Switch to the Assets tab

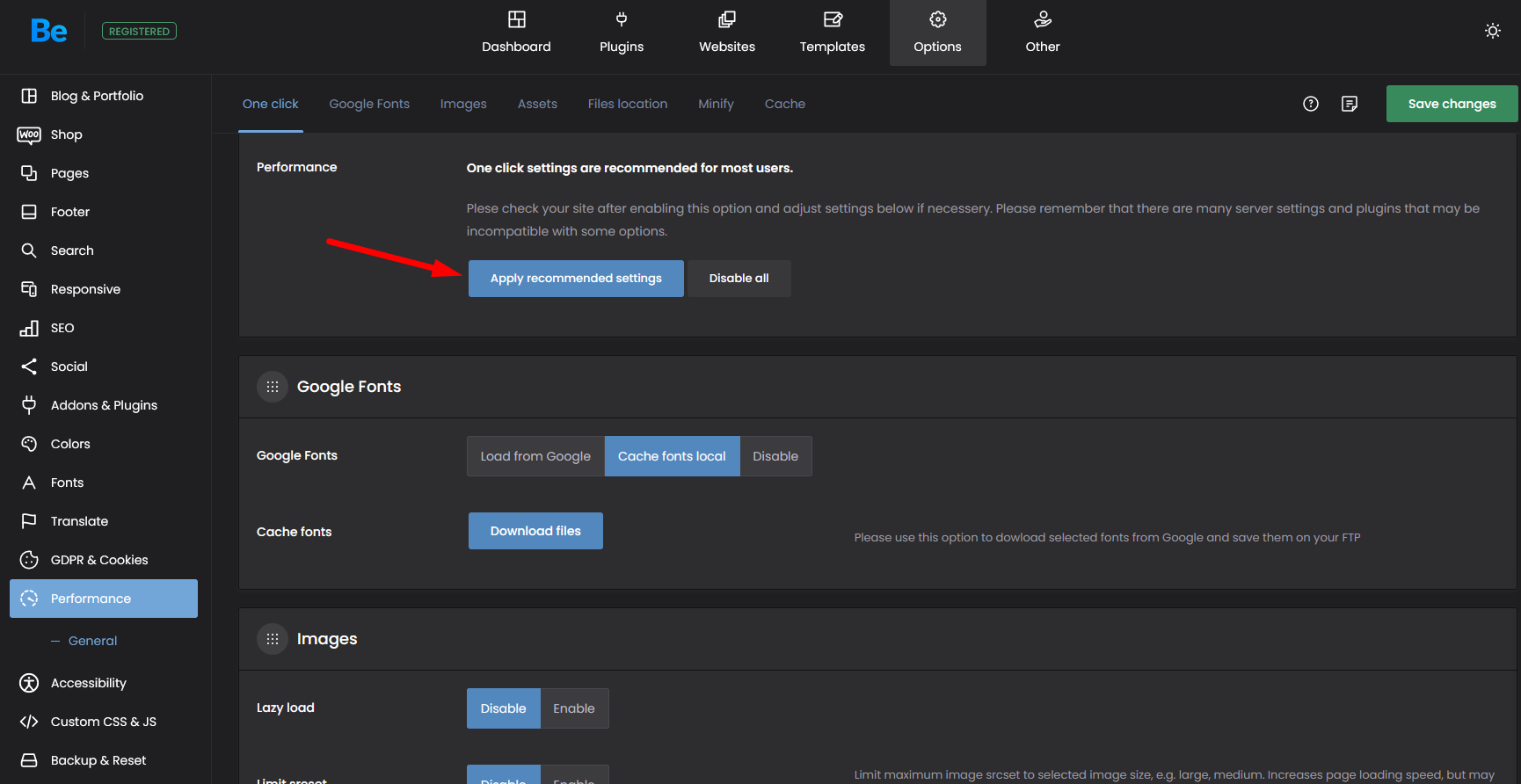pos(537,104)
